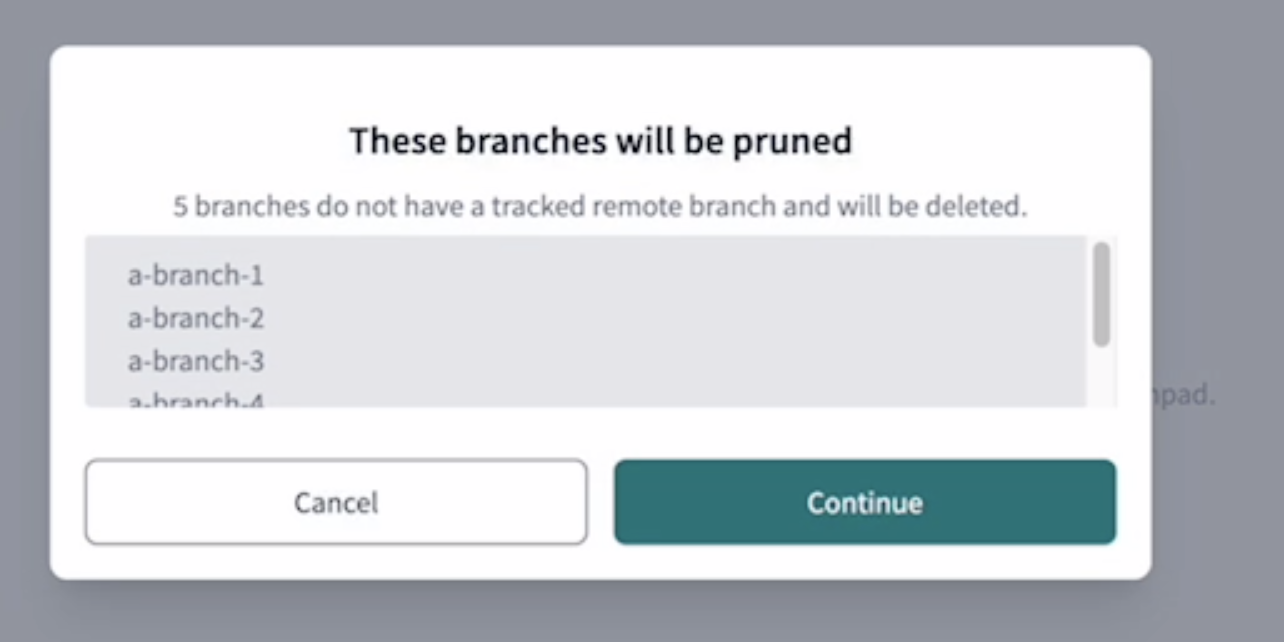
Task: Select the a-branch-1 list entry
Action: pos(195,275)
